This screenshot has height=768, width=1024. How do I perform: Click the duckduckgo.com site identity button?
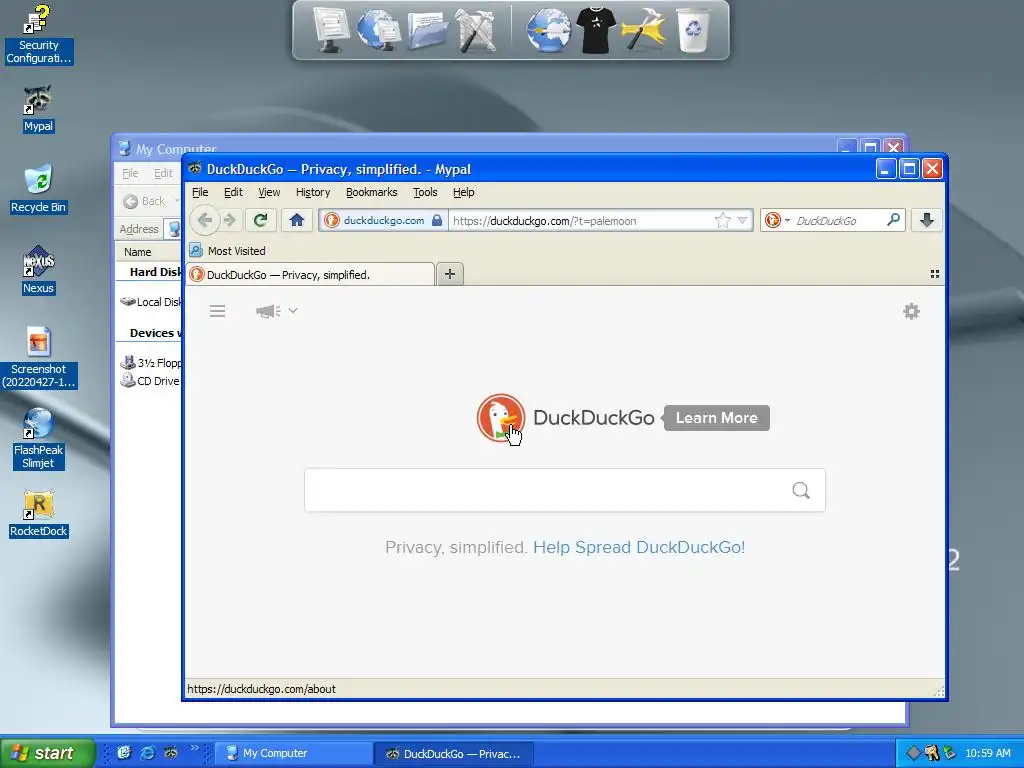pyautogui.click(x=383, y=220)
